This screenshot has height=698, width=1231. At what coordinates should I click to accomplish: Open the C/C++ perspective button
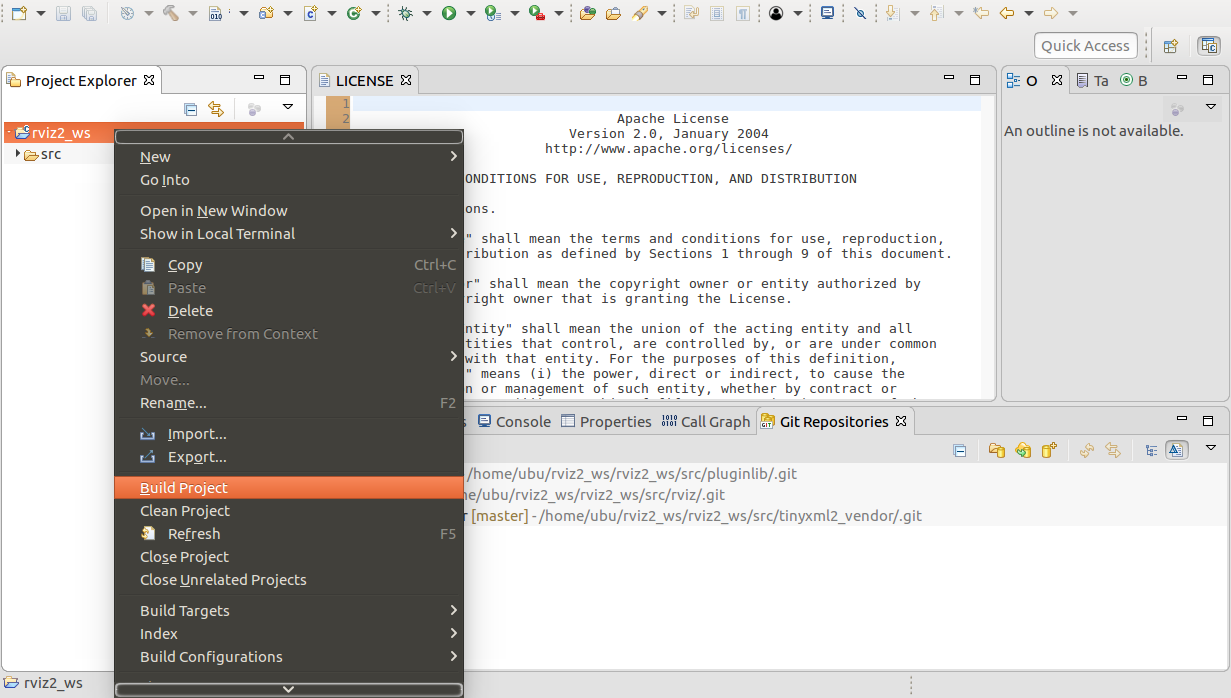pos(1209,46)
